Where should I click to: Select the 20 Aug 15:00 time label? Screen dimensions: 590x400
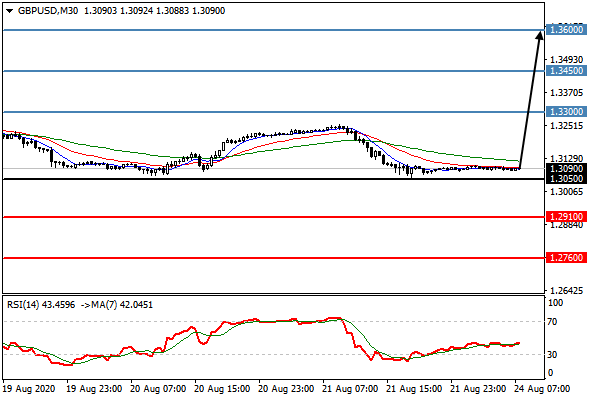(x=222, y=389)
